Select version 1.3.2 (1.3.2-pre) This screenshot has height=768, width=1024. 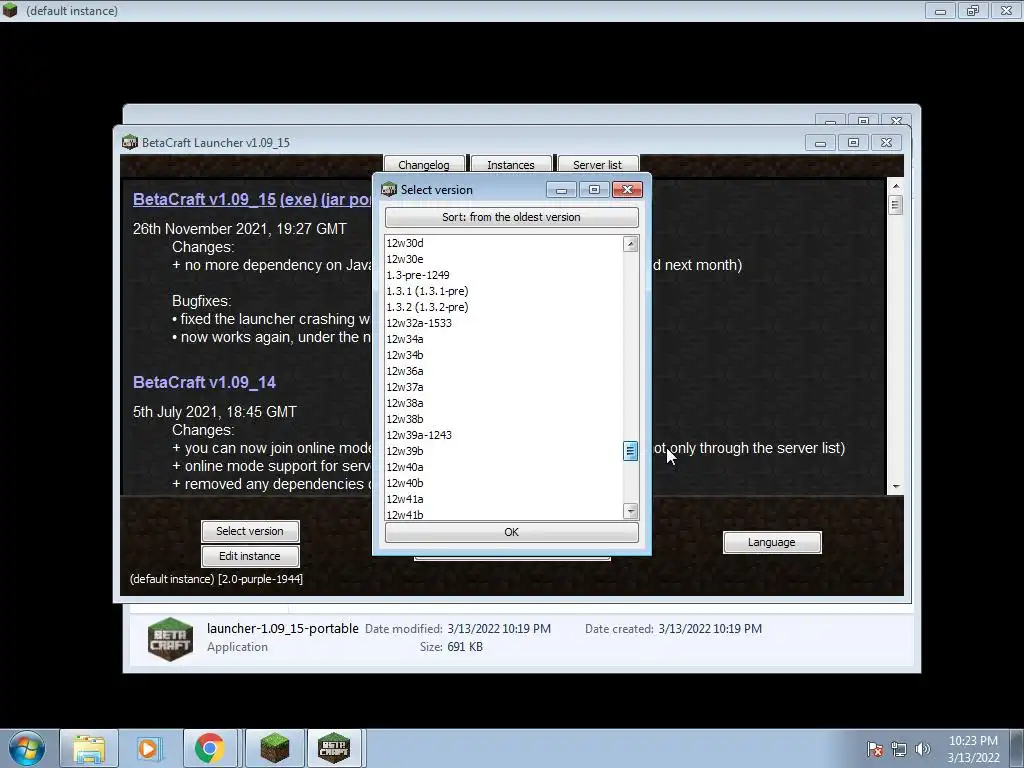(504, 307)
